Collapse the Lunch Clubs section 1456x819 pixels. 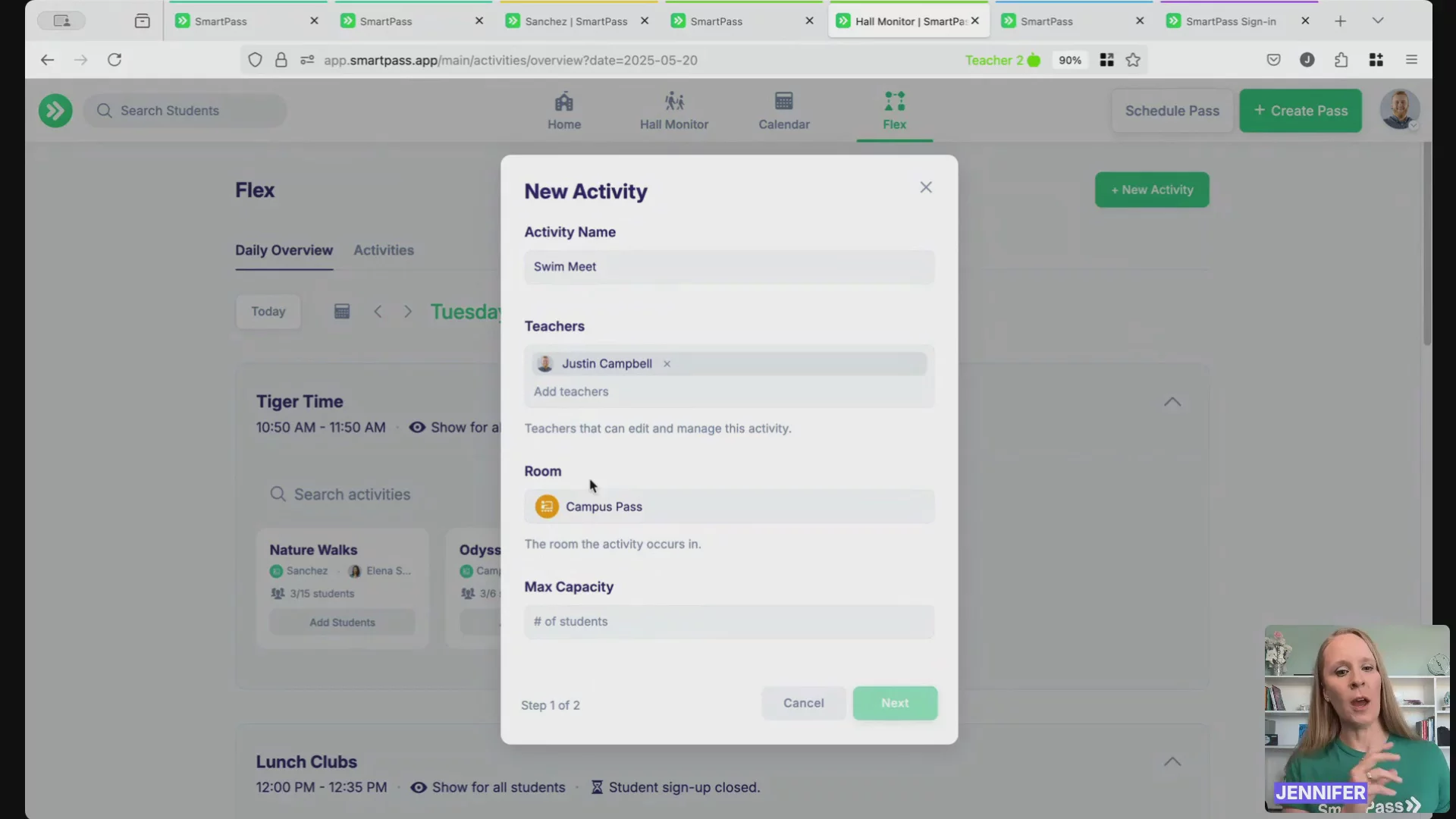[1172, 761]
